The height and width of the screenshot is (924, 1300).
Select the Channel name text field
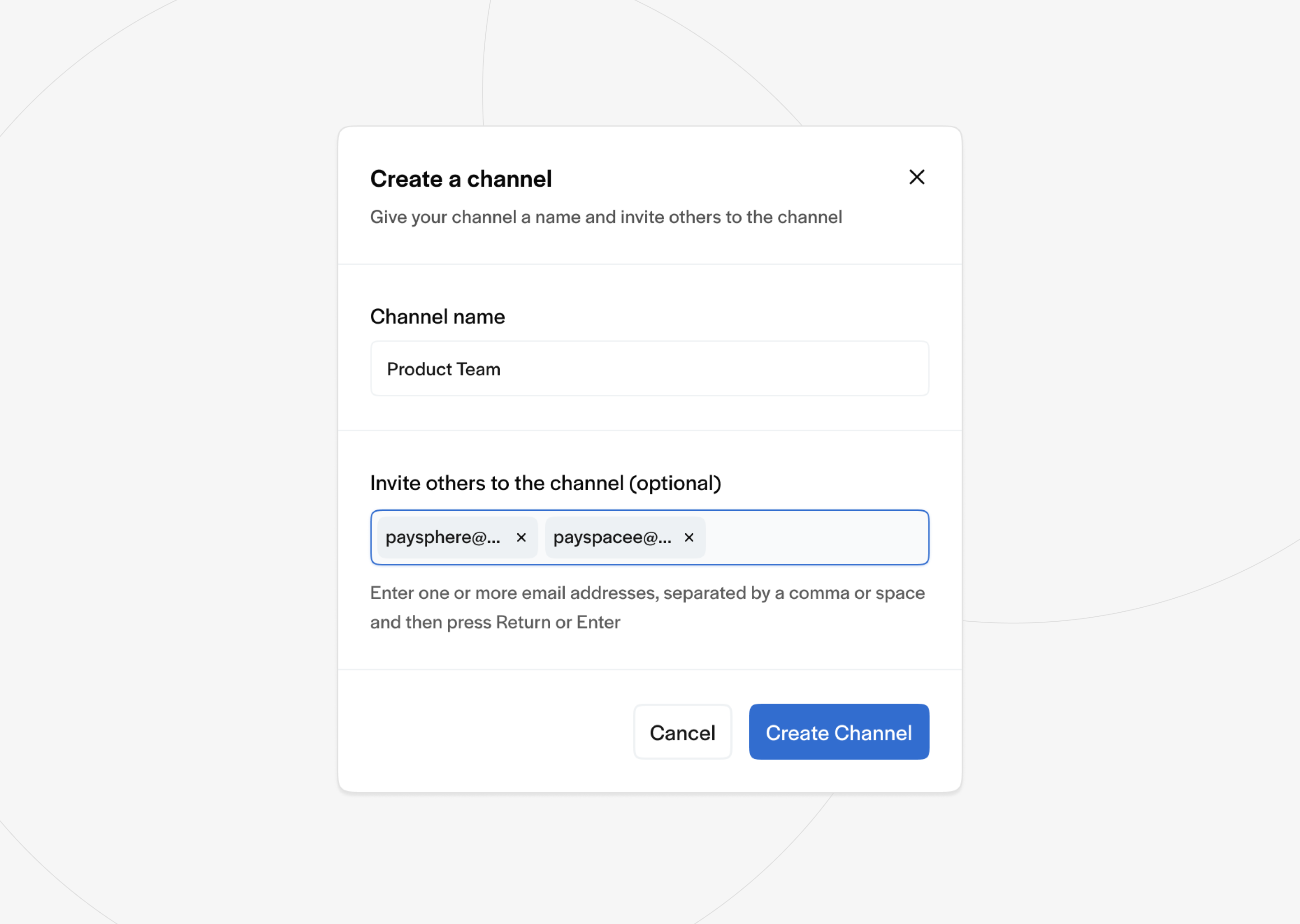[649, 369]
